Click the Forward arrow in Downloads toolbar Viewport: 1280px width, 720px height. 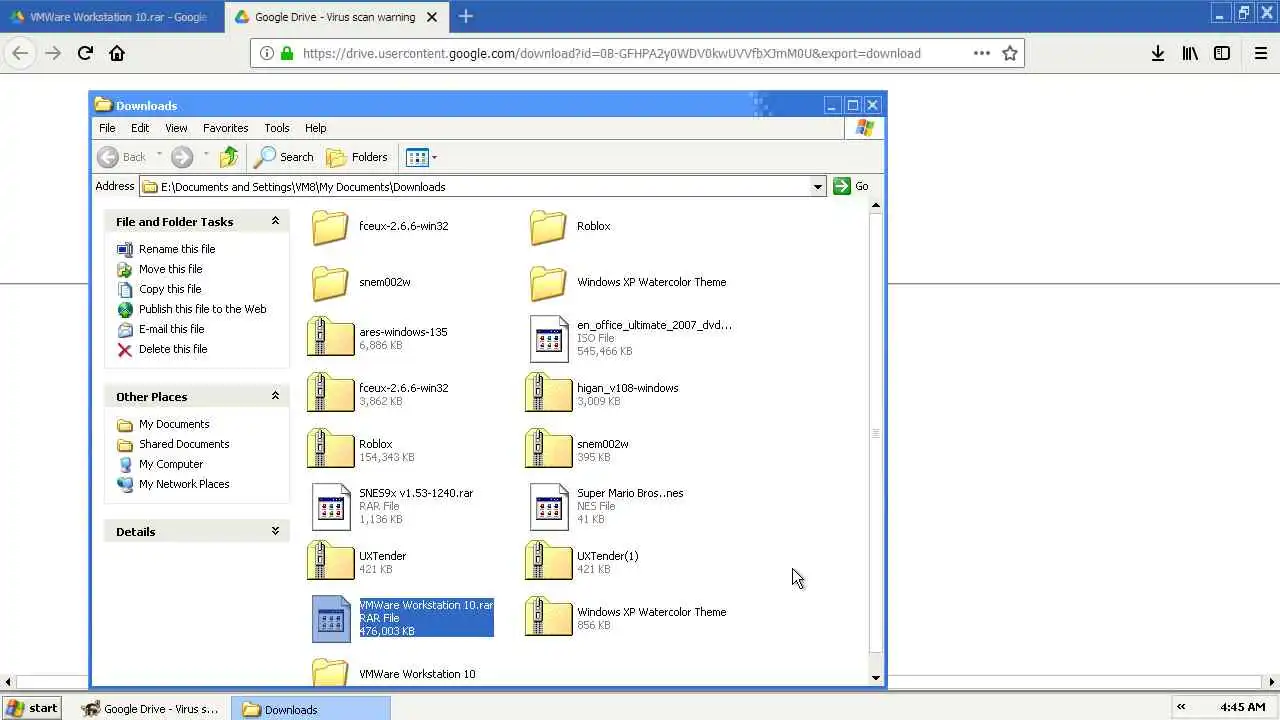[181, 157]
